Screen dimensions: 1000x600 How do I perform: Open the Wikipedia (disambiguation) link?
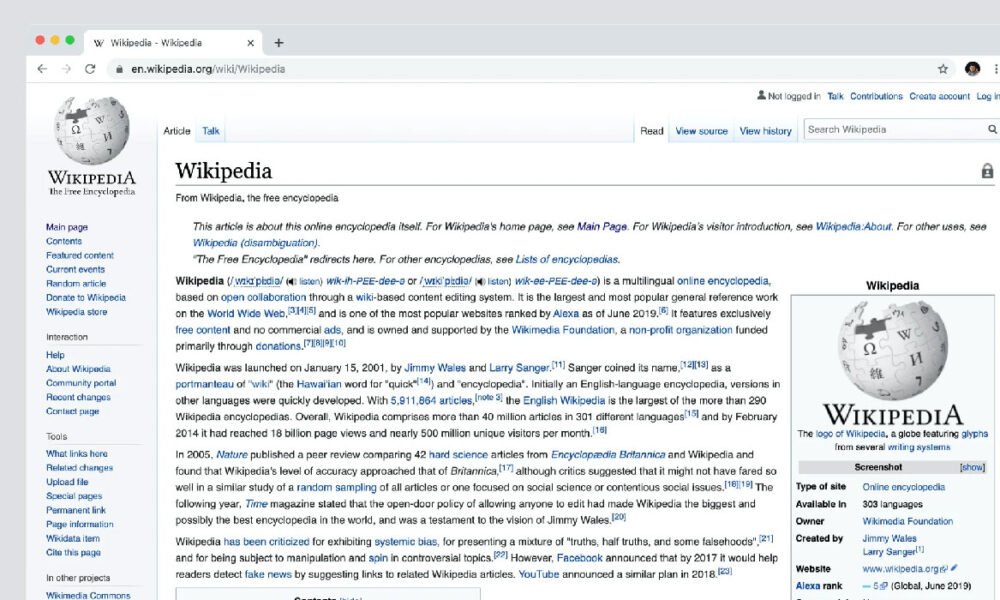click(255, 243)
